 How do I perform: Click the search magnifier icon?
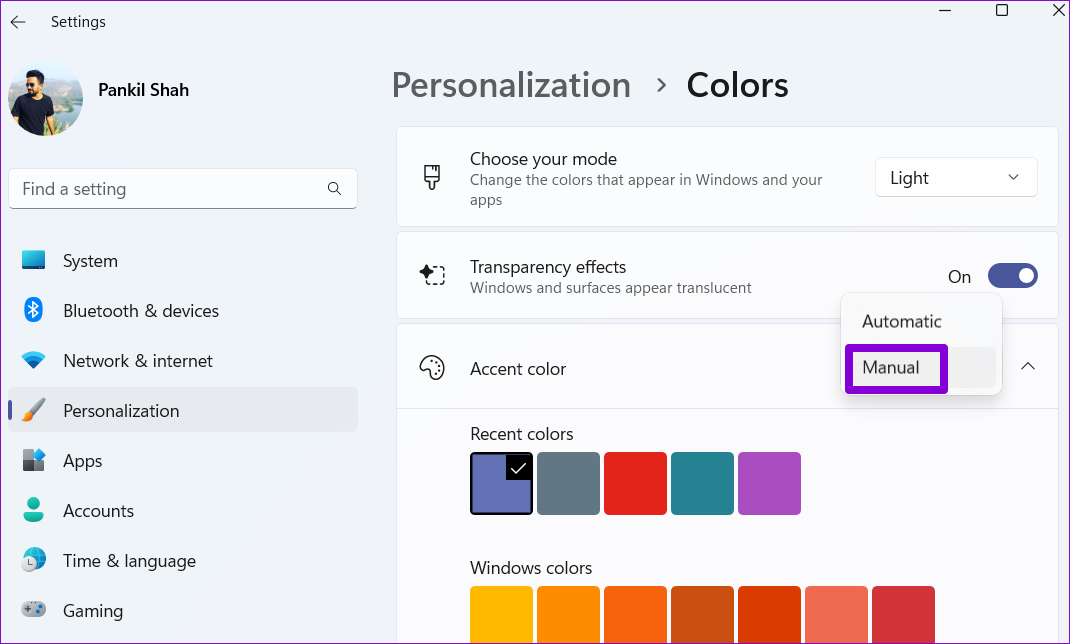pos(334,188)
